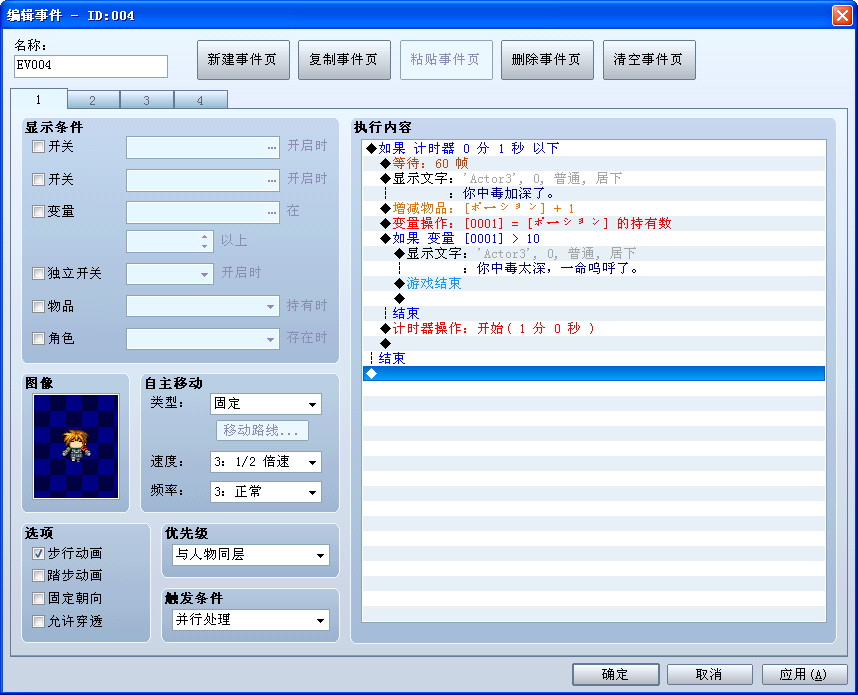
Task: Open the 触发条件 dropdown showing 并行处理
Action: 251,620
